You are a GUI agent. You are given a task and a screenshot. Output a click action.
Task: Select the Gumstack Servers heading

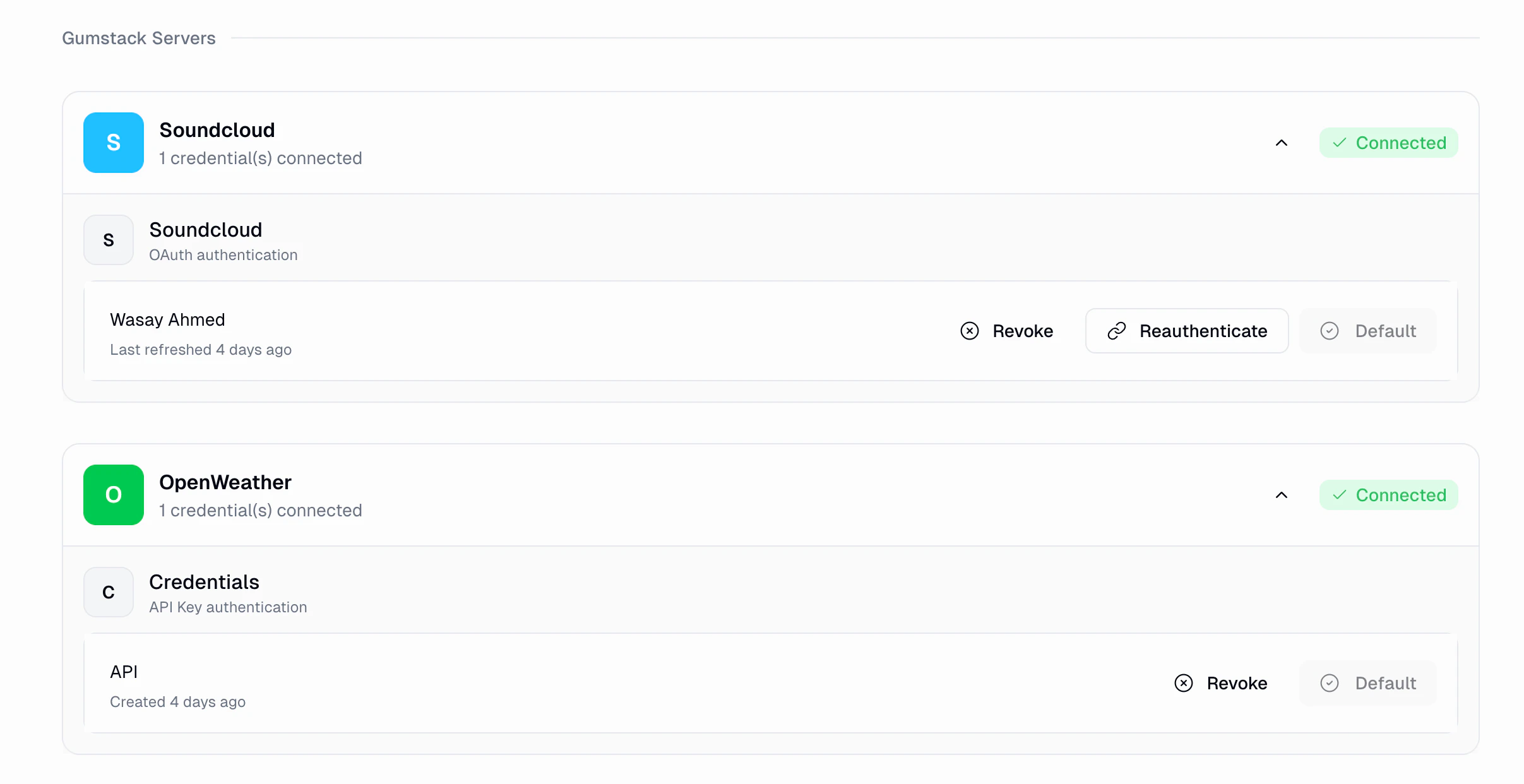[x=138, y=38]
